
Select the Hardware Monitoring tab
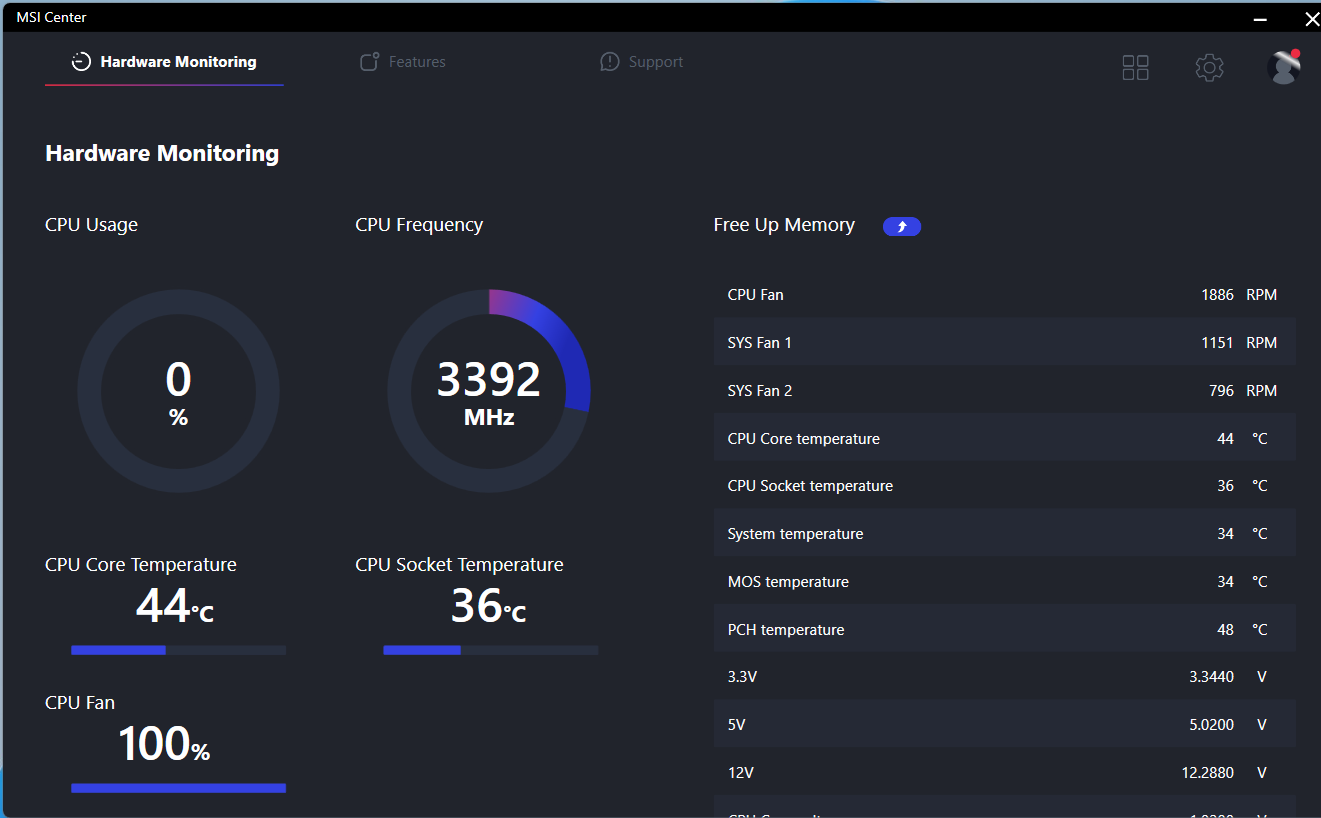pos(176,61)
